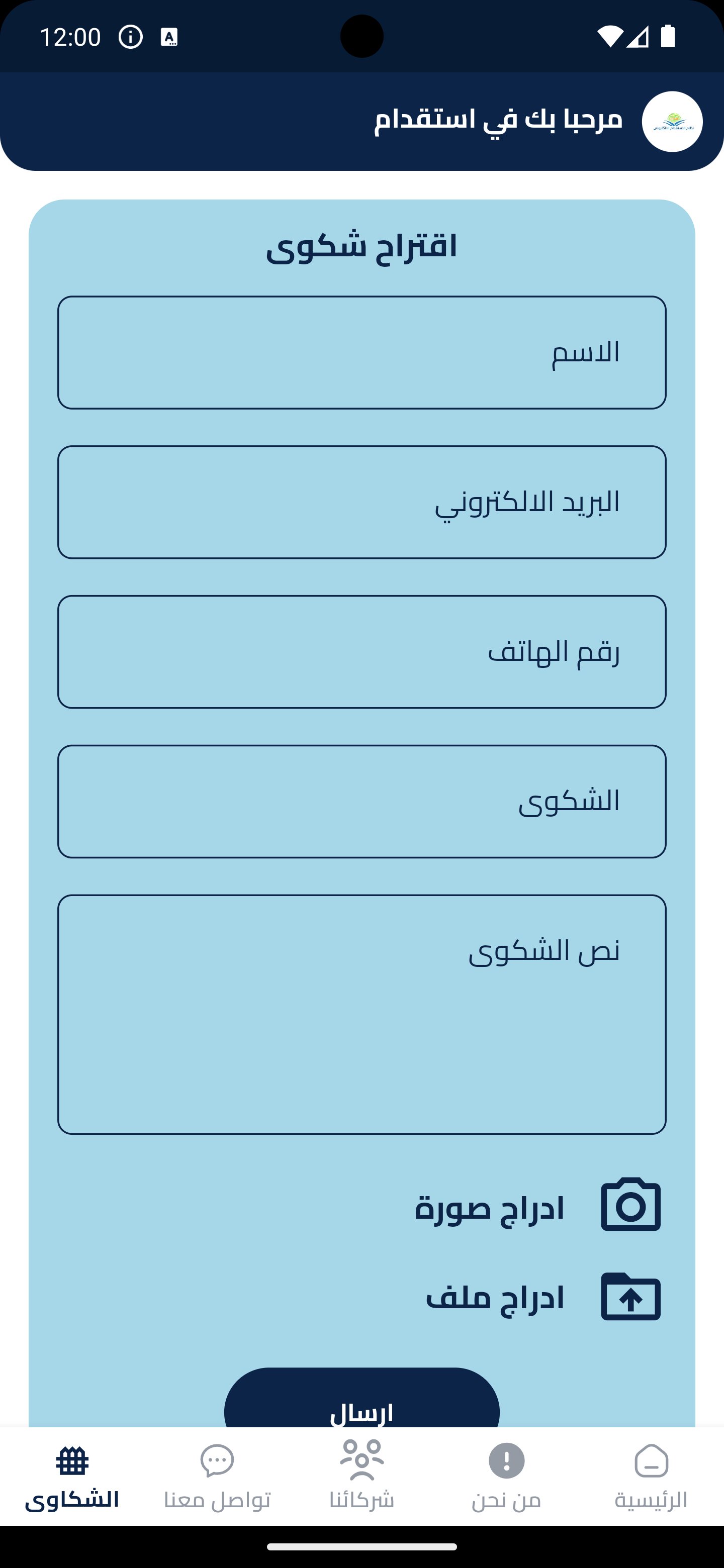Tap the من نحن exclamation icon
Image resolution: width=724 pixels, height=1568 pixels.
tap(506, 1460)
